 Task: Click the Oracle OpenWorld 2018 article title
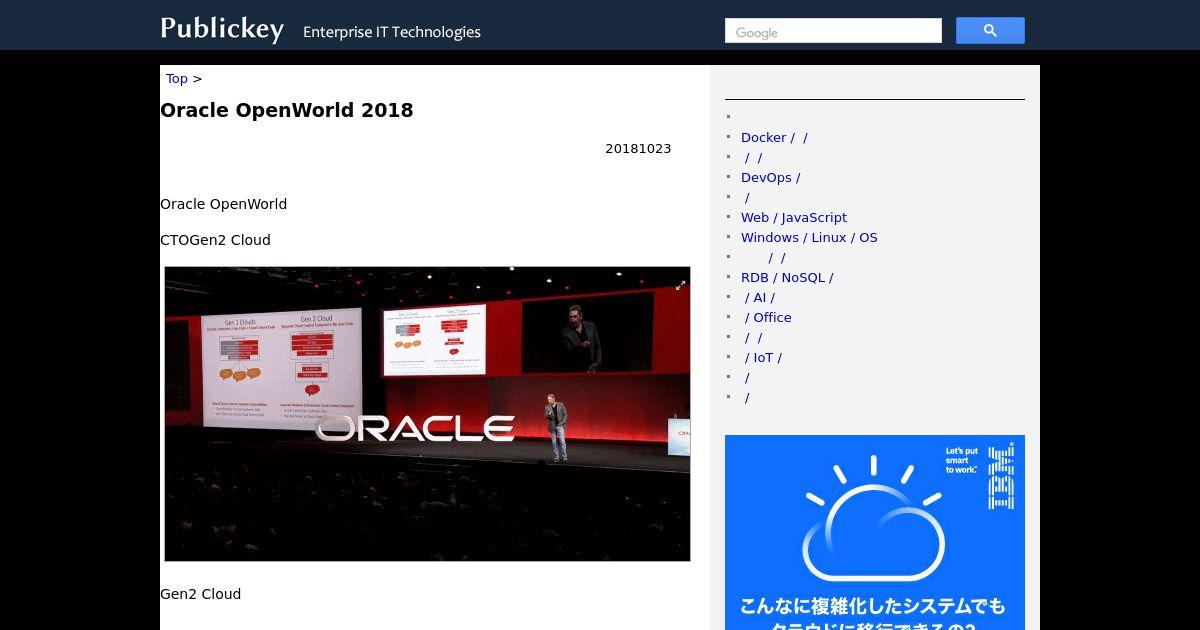(x=287, y=111)
